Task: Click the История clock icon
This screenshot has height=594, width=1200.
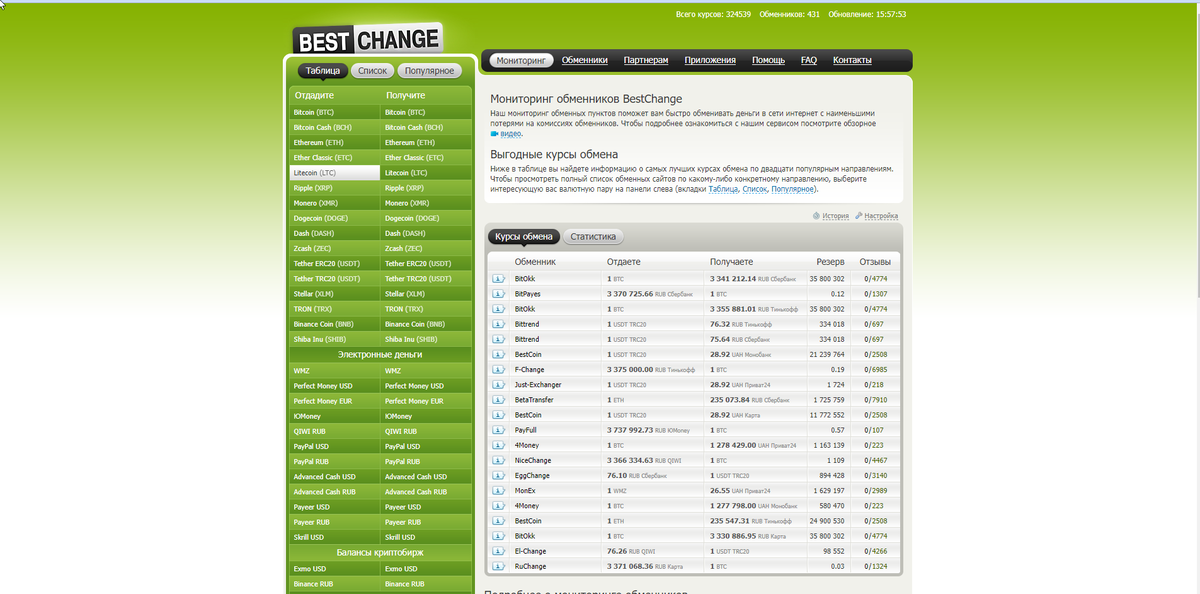Action: coord(817,215)
